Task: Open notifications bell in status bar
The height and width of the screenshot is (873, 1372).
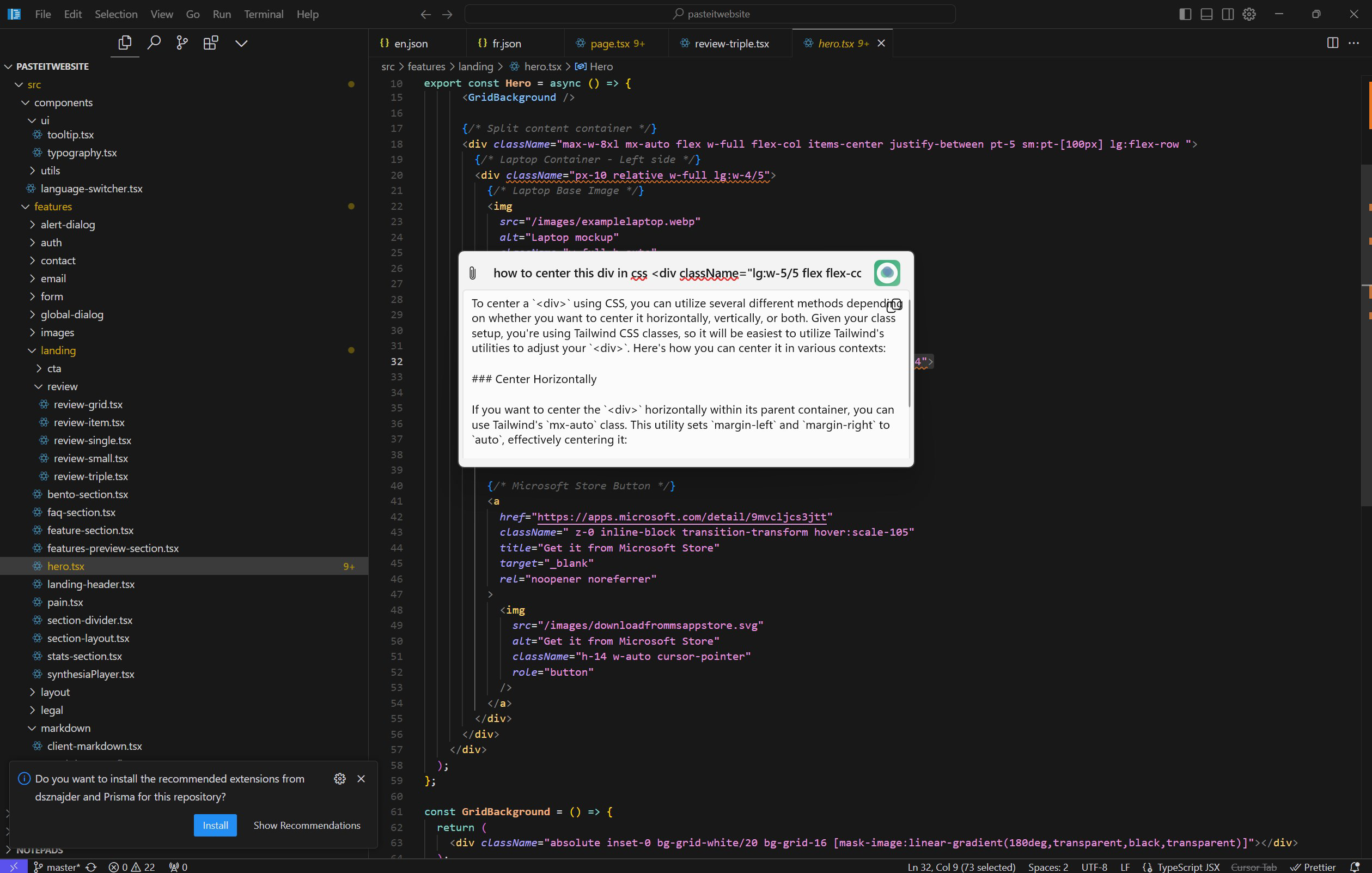Action: click(1356, 866)
